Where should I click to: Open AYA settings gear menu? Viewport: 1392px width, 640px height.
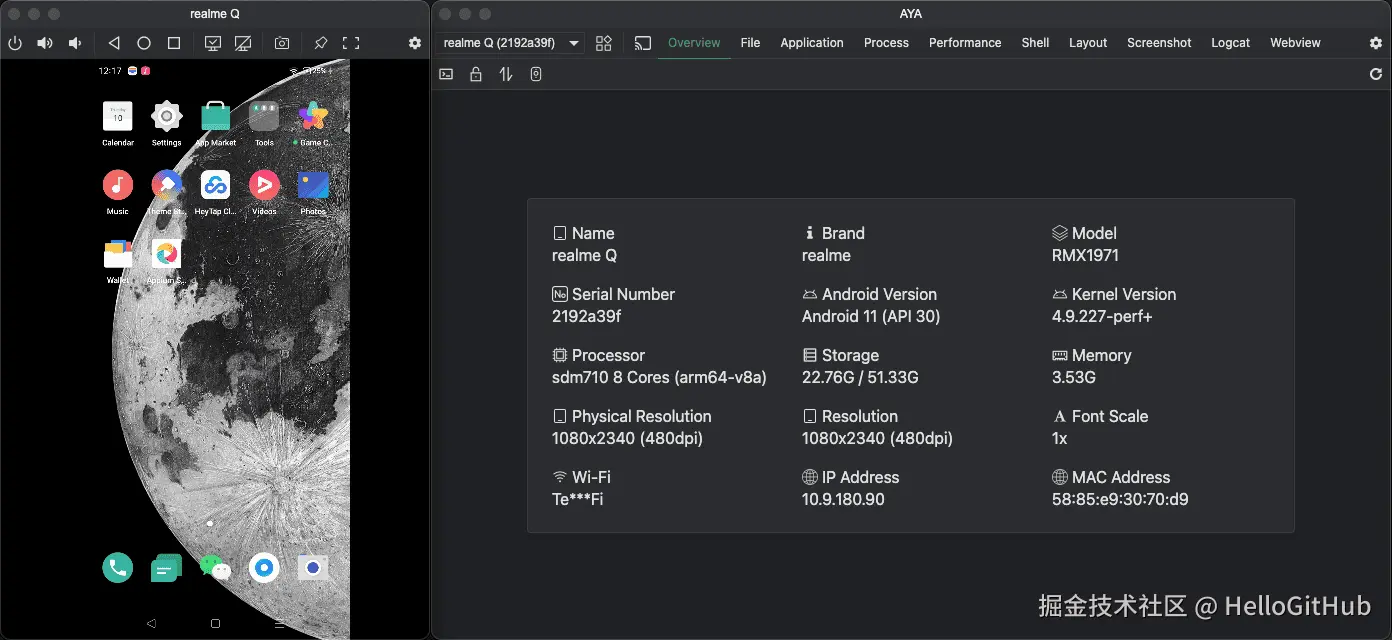[x=1376, y=43]
